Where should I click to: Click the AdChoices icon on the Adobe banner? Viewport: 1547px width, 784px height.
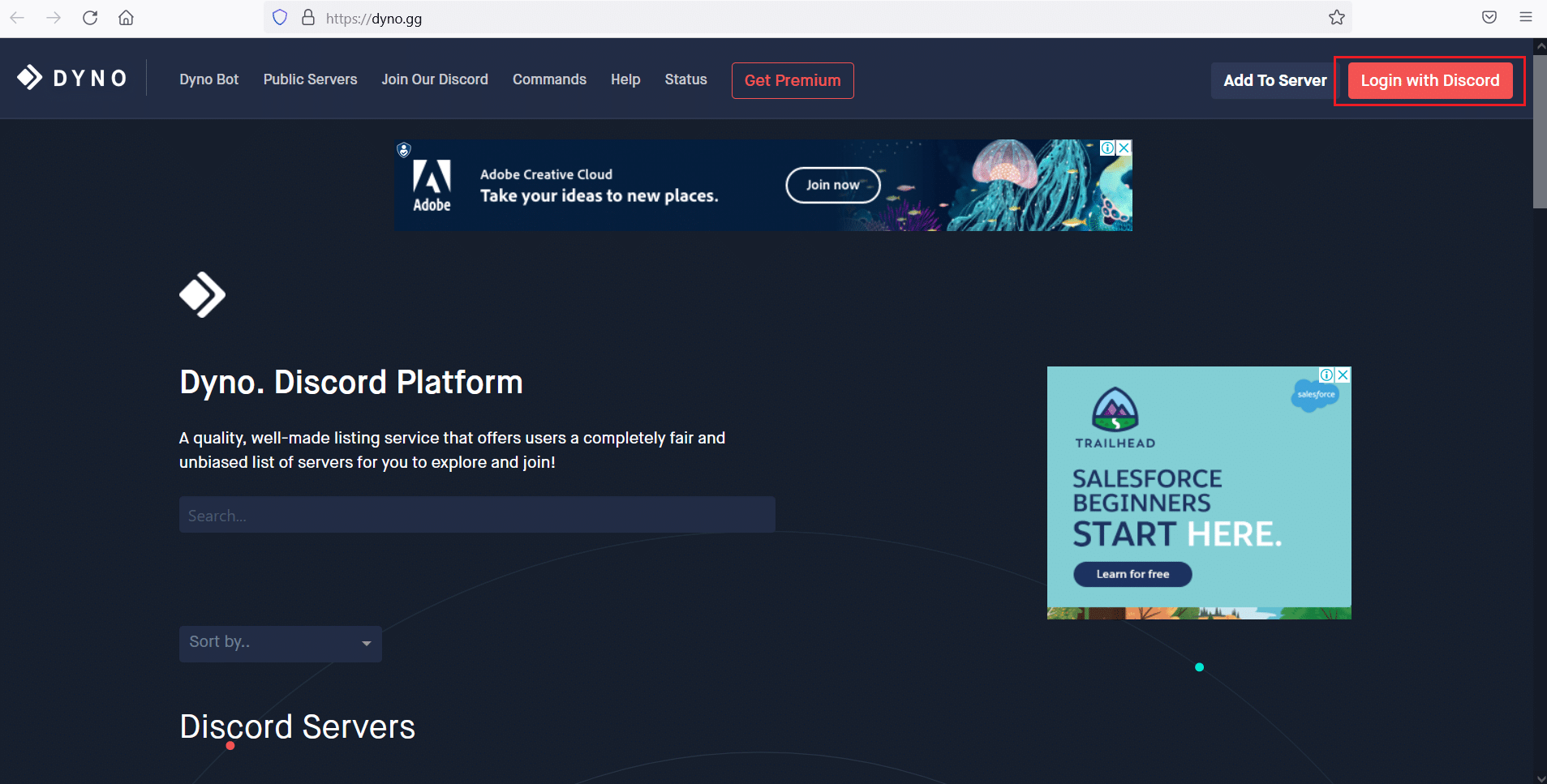pos(1108,148)
